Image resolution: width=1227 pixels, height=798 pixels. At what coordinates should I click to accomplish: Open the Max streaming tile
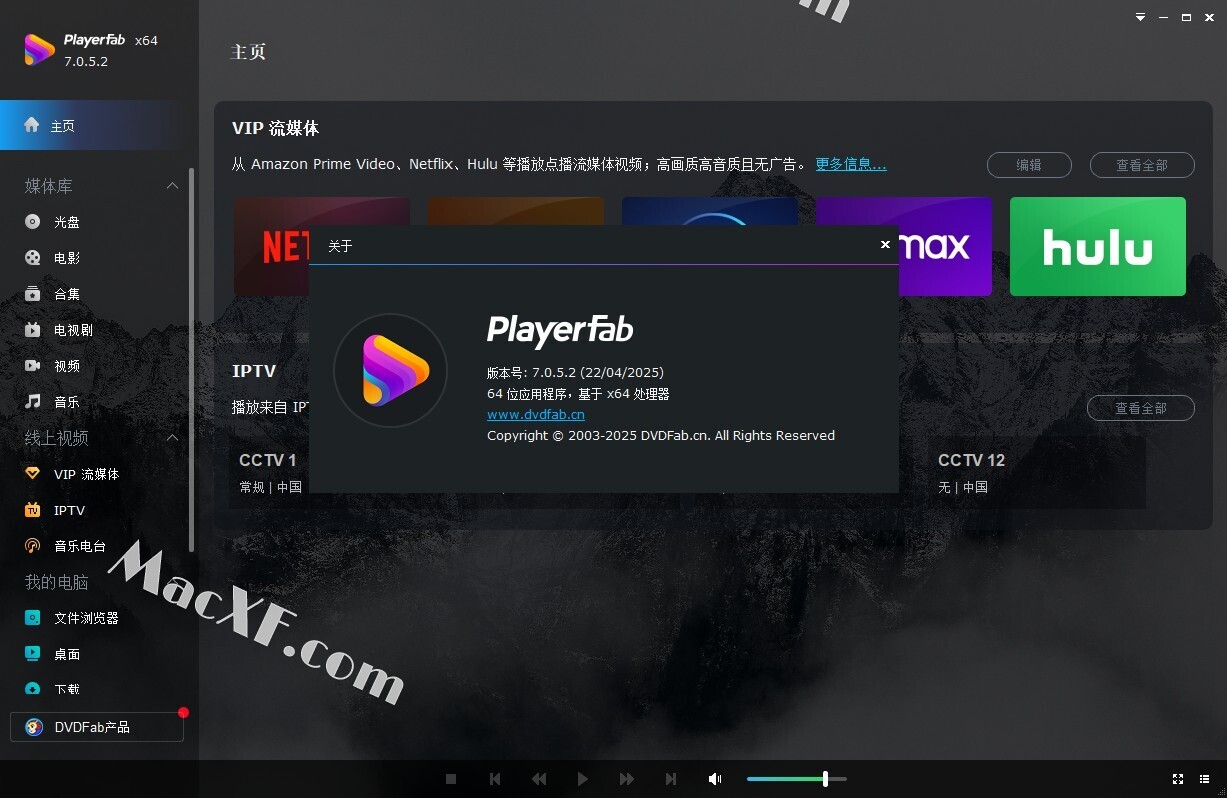click(x=945, y=246)
